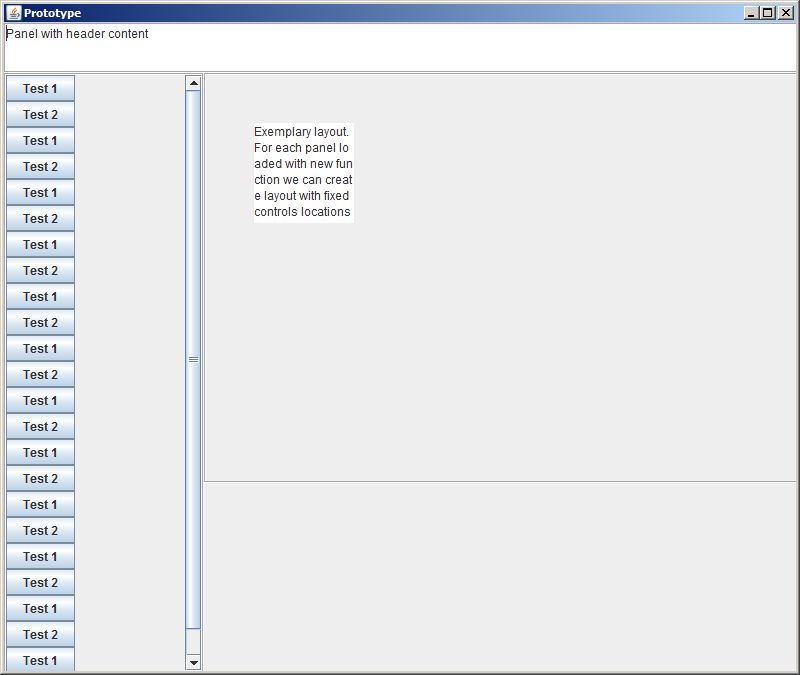Click the second Test 2 button from the top

click(40, 166)
